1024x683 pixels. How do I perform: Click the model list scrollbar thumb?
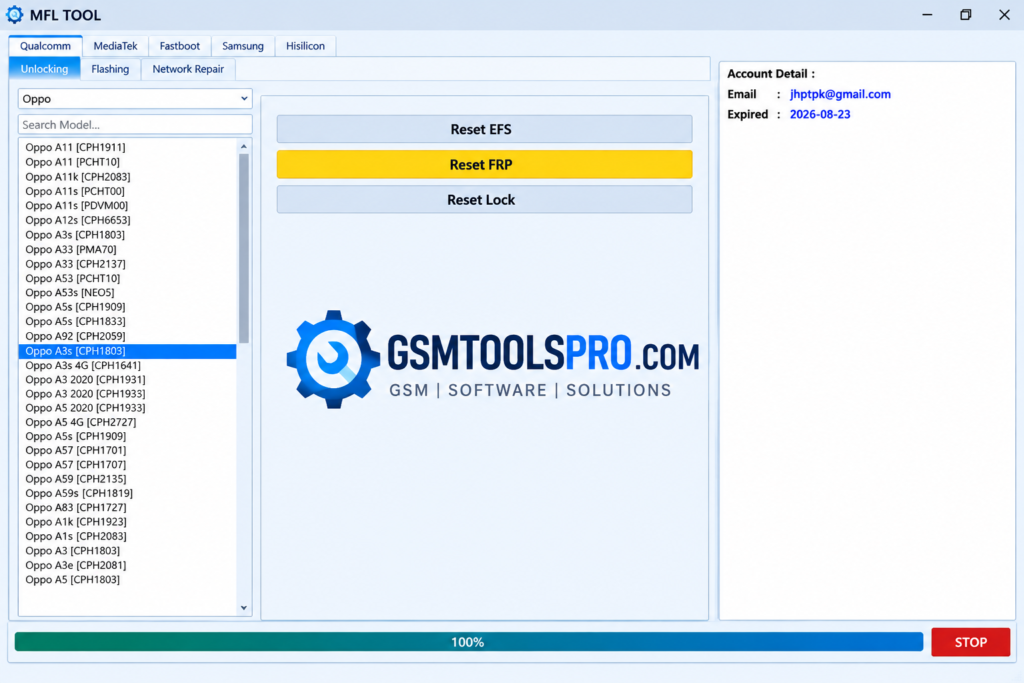(x=244, y=248)
